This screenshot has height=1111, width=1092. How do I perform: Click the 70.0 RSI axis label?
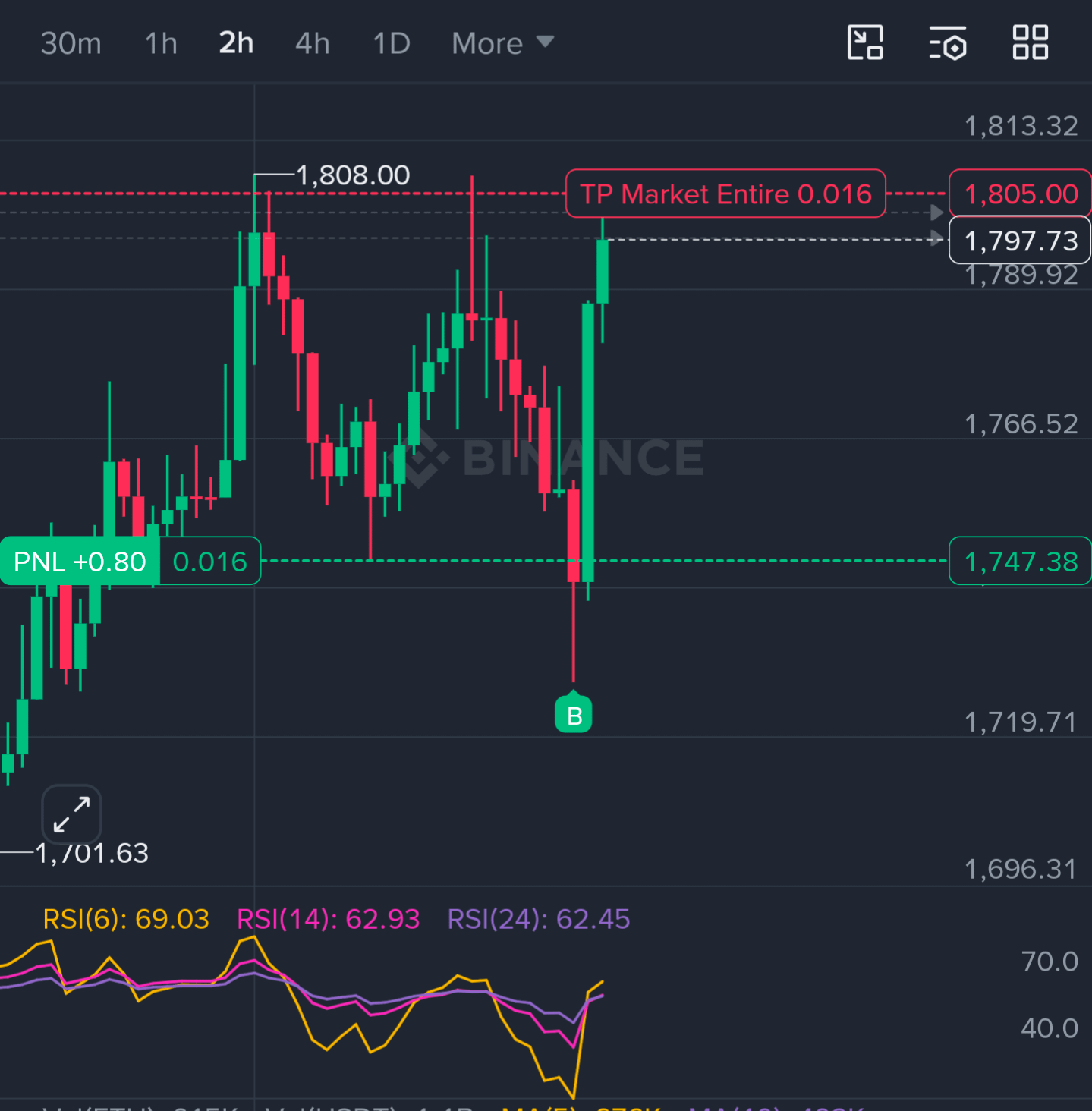1050,962
